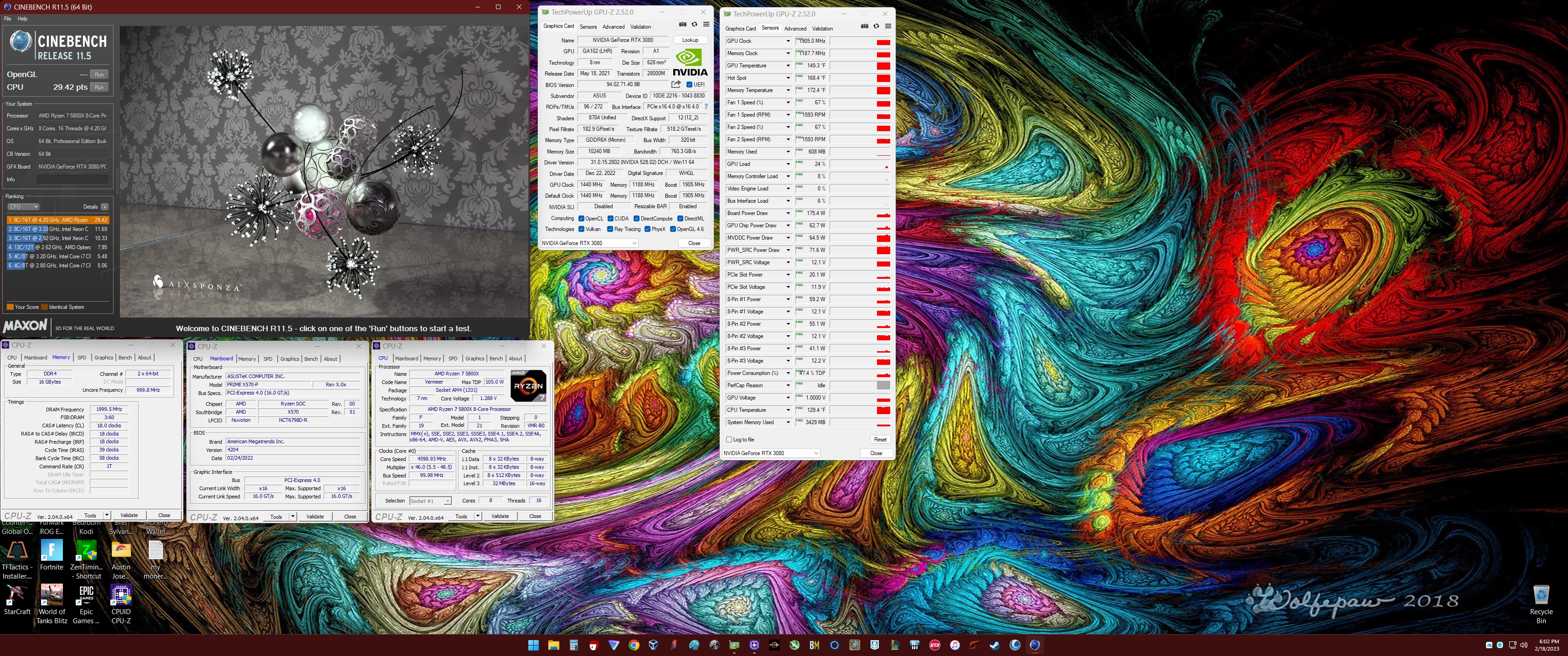Select CPUID CPU-Z desktop icon
Image resolution: width=1568 pixels, height=656 pixels.
tap(121, 604)
